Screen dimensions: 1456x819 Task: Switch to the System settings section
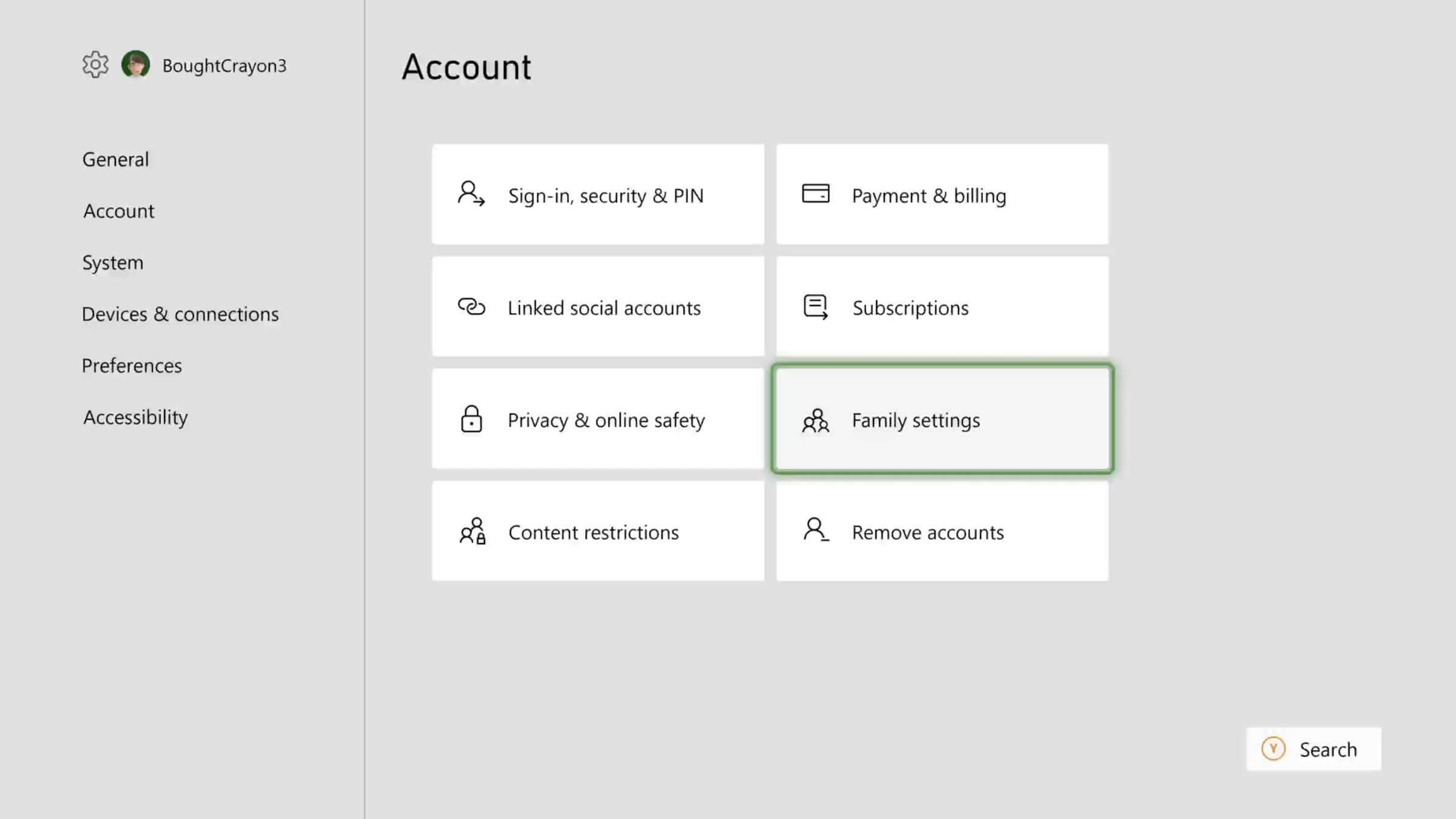click(112, 262)
